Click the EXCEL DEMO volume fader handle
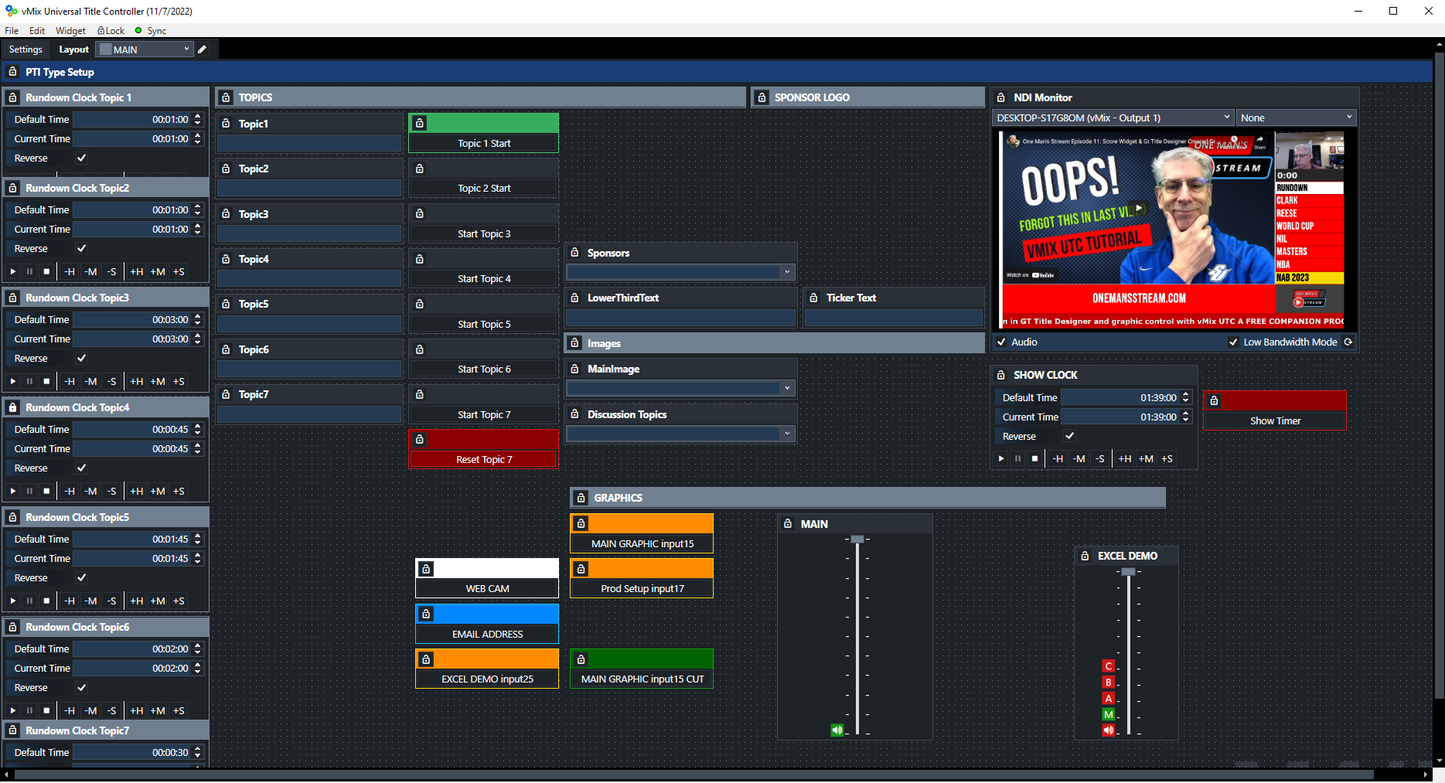This screenshot has width=1445, height=783. (x=1128, y=571)
